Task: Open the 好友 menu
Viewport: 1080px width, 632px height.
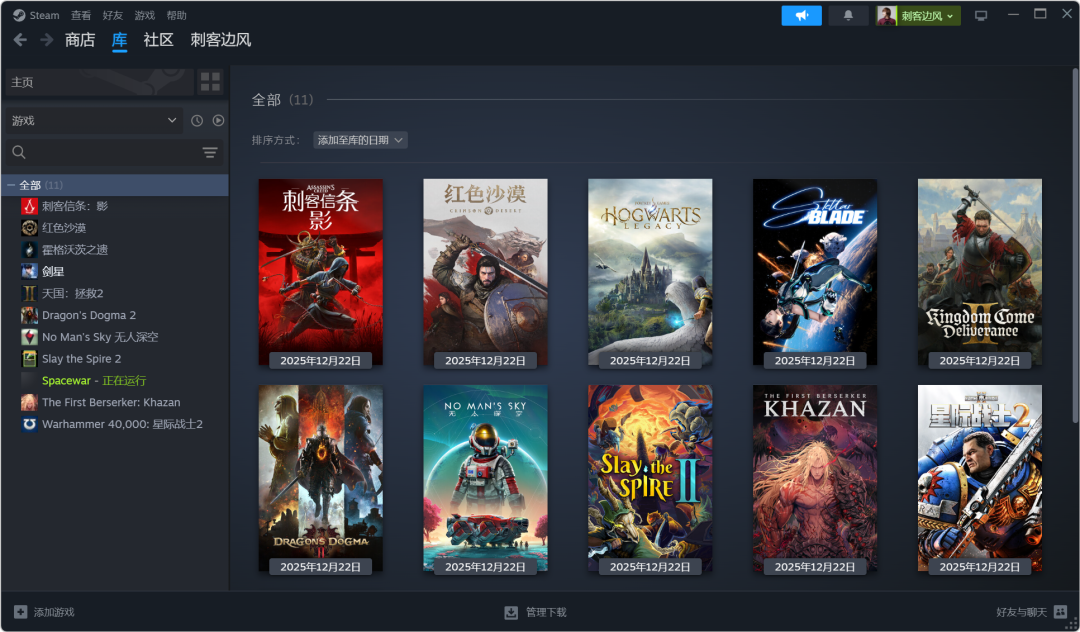Action: pos(112,15)
